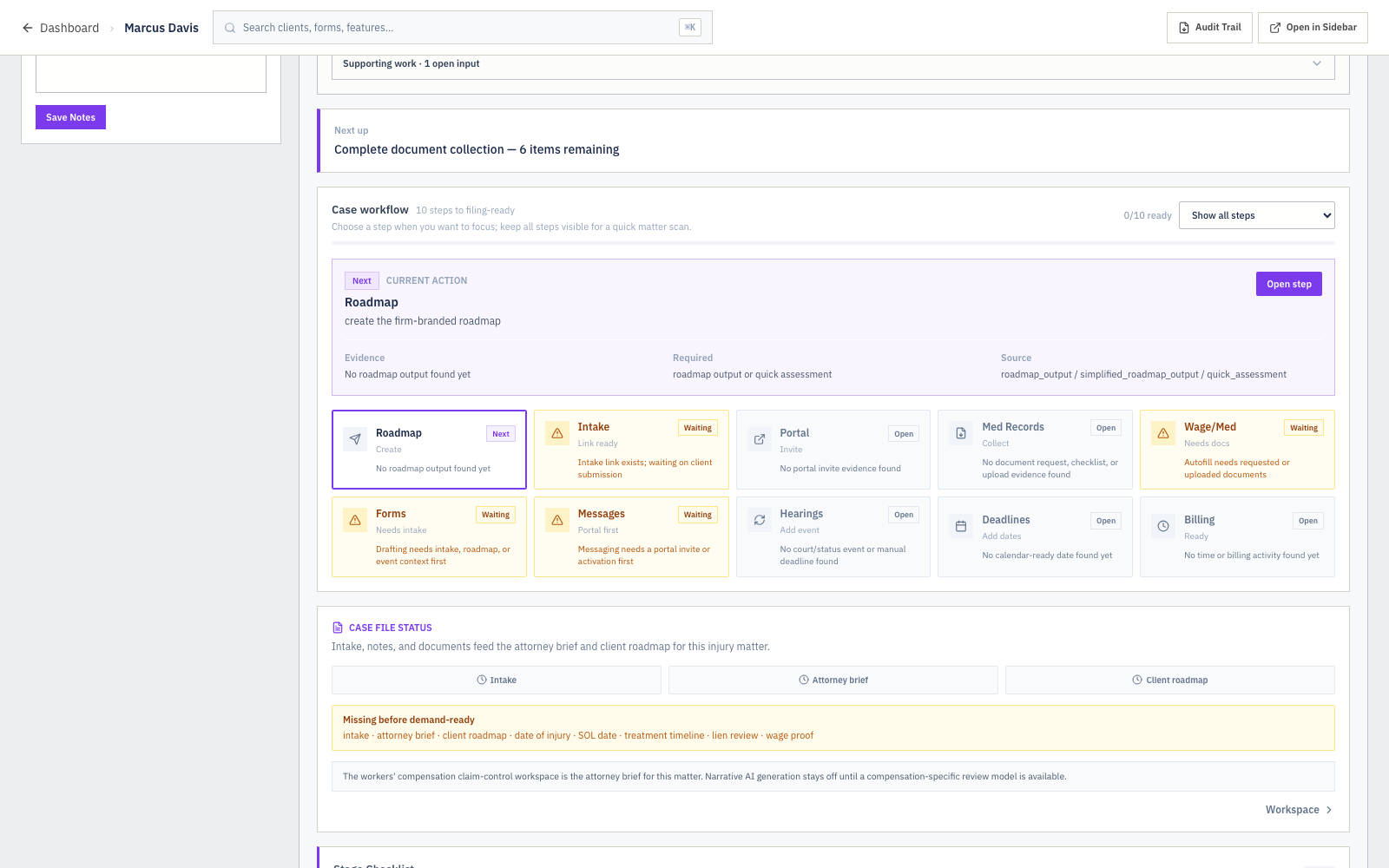
Task: Click 'Complete document collection' next up text
Action: [477, 149]
